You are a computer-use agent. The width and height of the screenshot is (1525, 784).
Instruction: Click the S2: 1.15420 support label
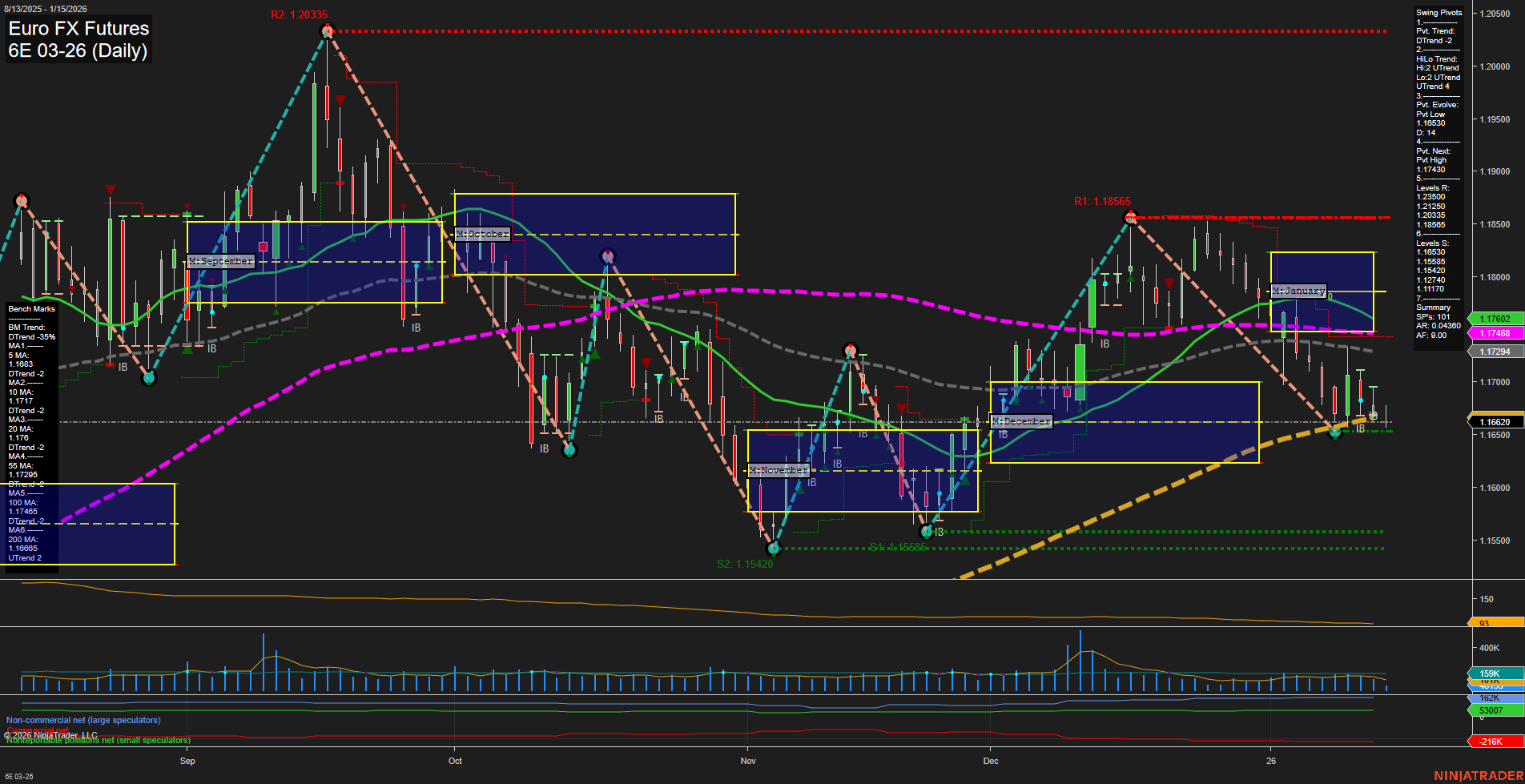pyautogui.click(x=745, y=564)
